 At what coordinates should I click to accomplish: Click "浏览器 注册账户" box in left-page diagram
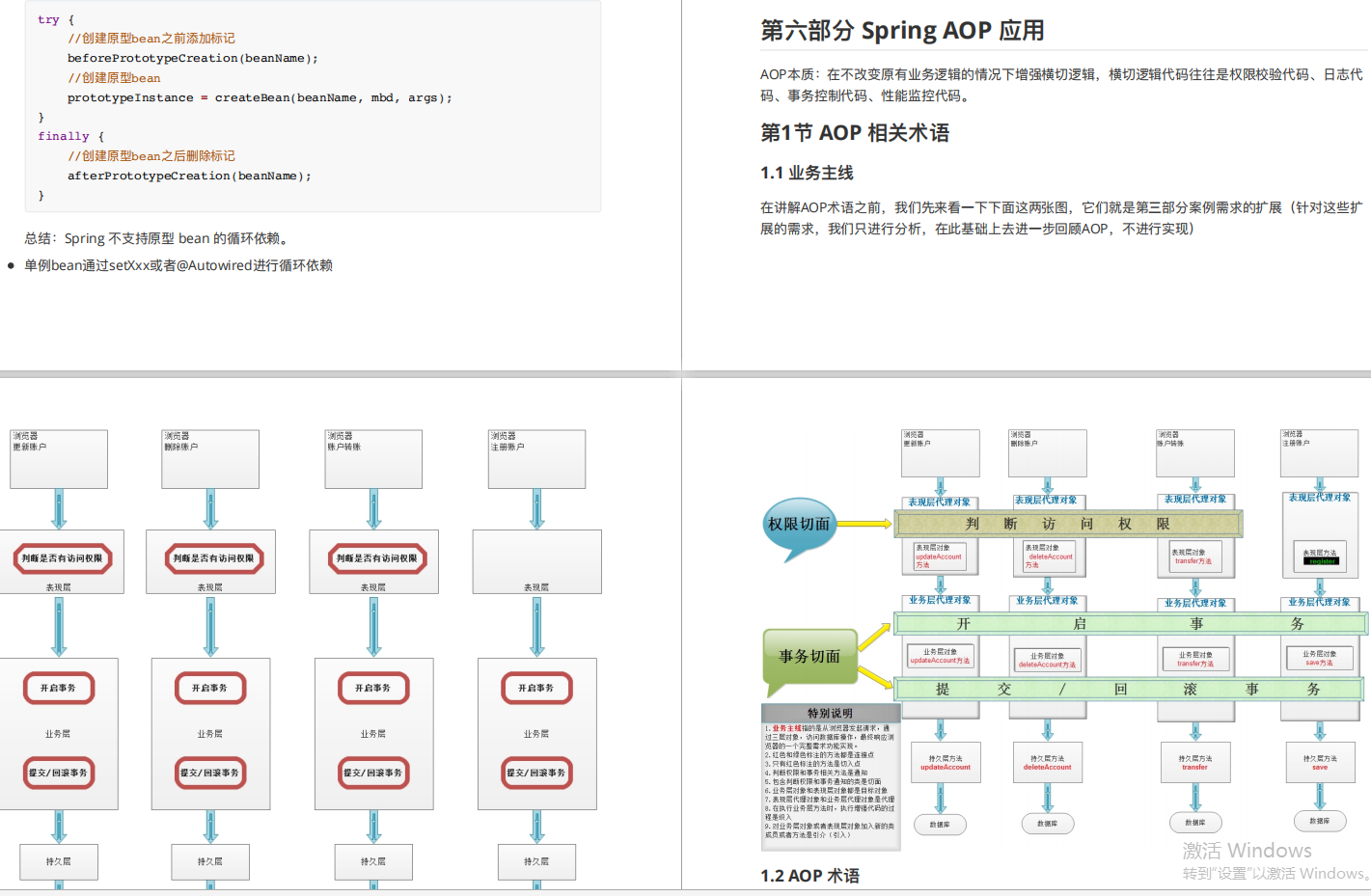coord(537,459)
